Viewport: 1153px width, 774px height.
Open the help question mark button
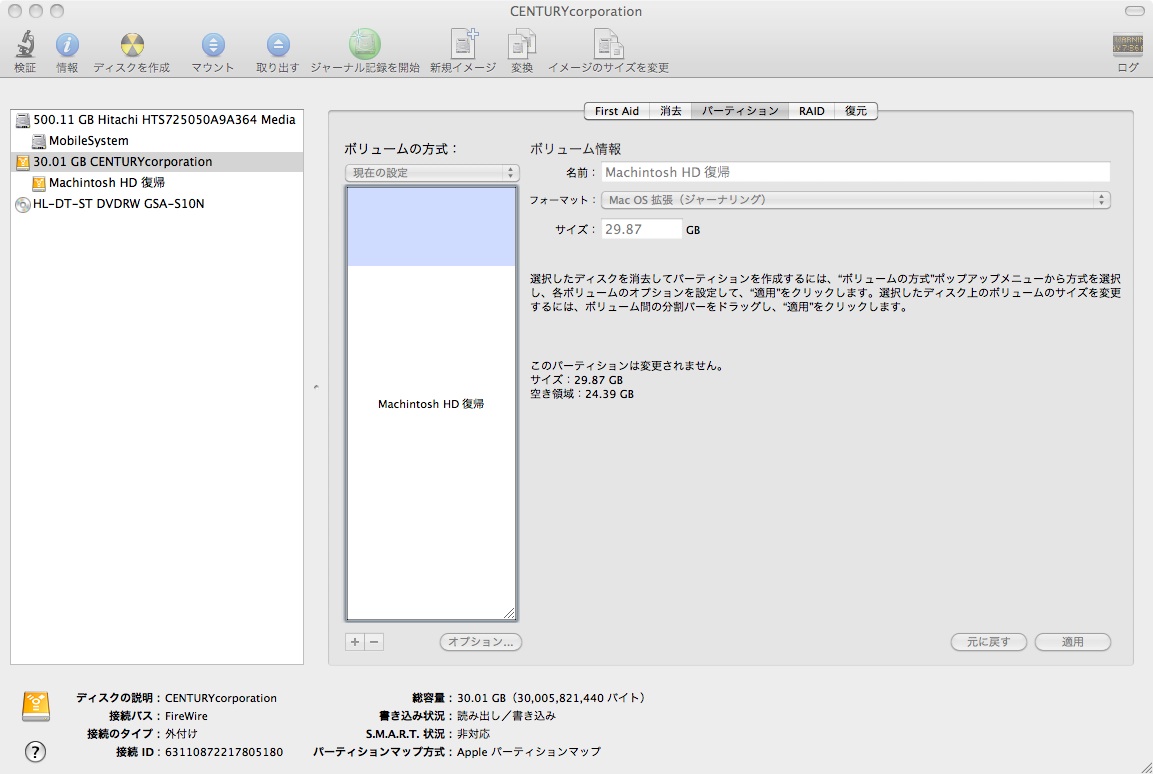click(35, 751)
